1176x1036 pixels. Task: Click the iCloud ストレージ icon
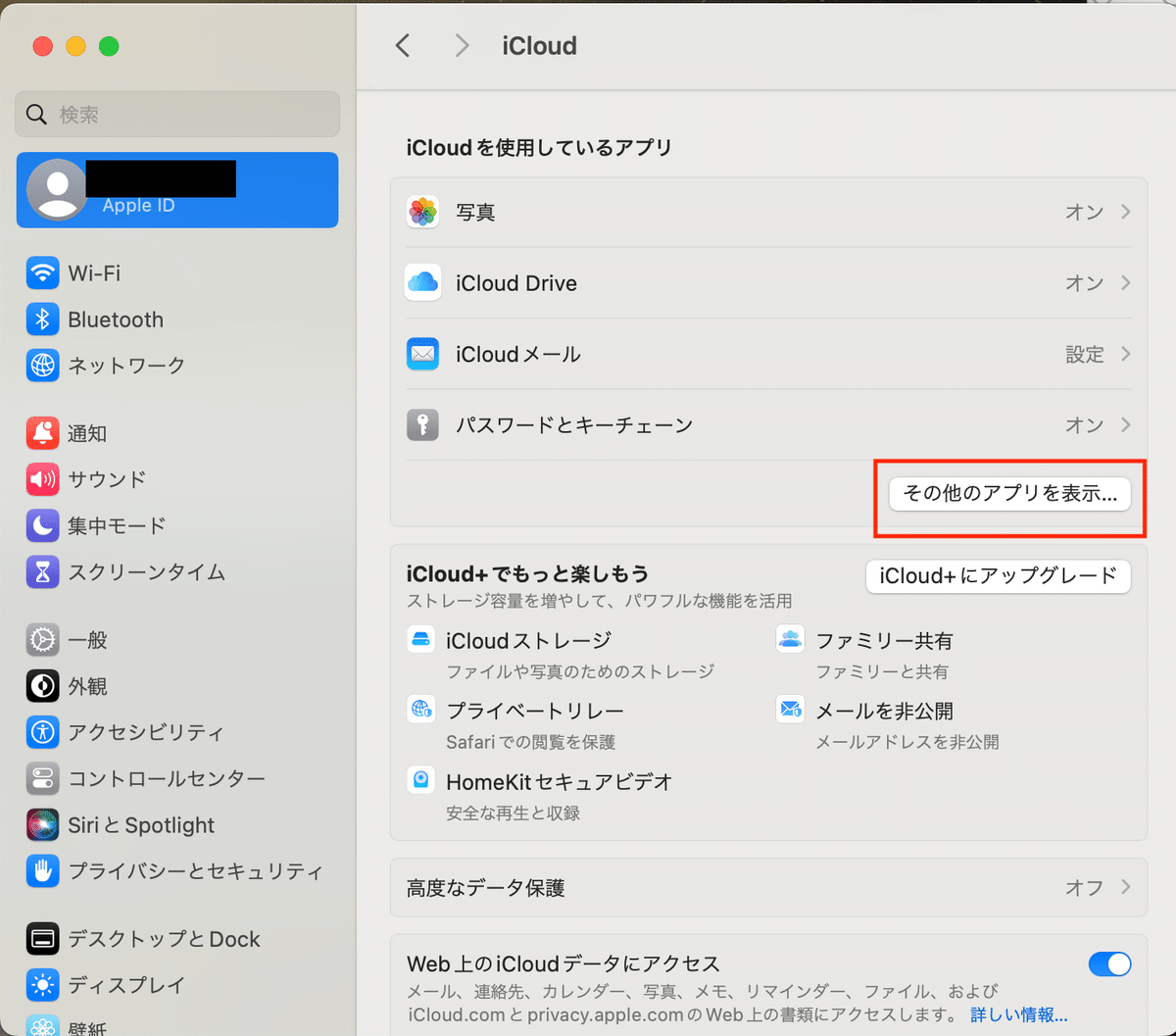tap(421, 640)
